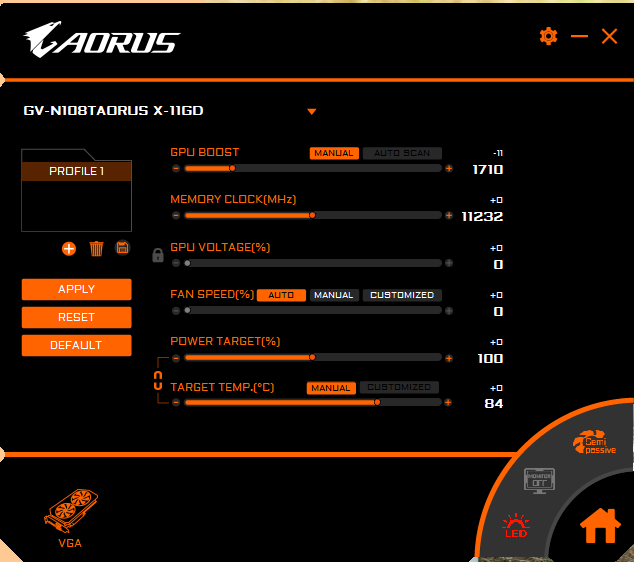Increase Memory Clock with the plus icon
Image resolution: width=634 pixels, height=562 pixels.
[x=449, y=216]
